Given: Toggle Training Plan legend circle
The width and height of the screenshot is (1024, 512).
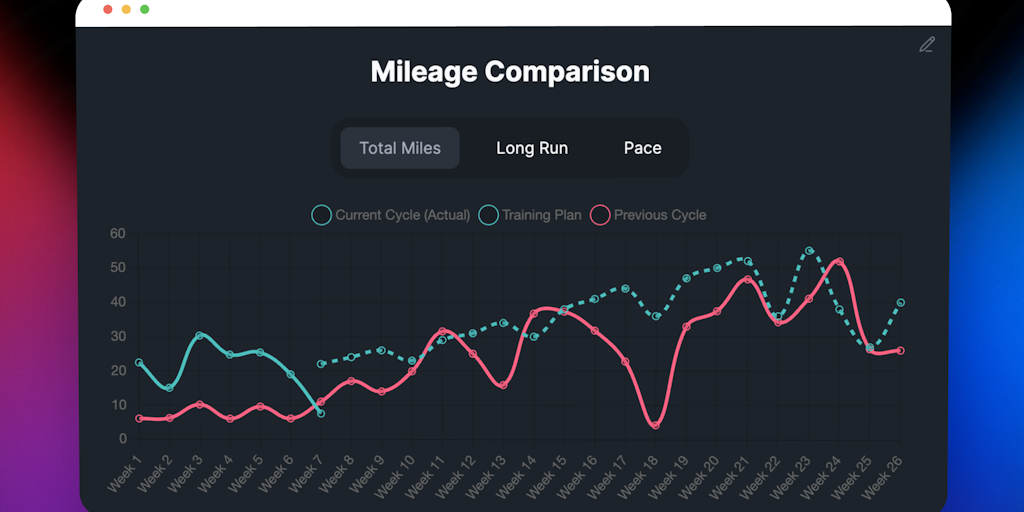Looking at the screenshot, I should coord(489,215).
